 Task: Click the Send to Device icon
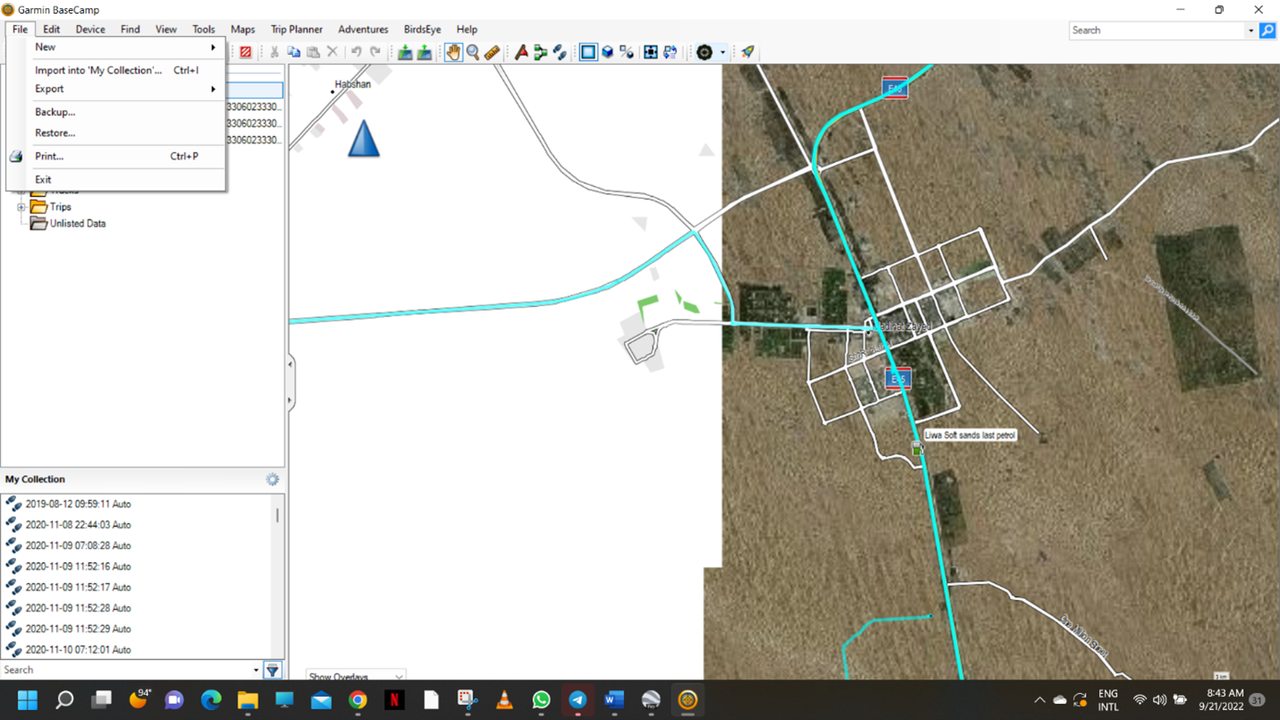405,52
